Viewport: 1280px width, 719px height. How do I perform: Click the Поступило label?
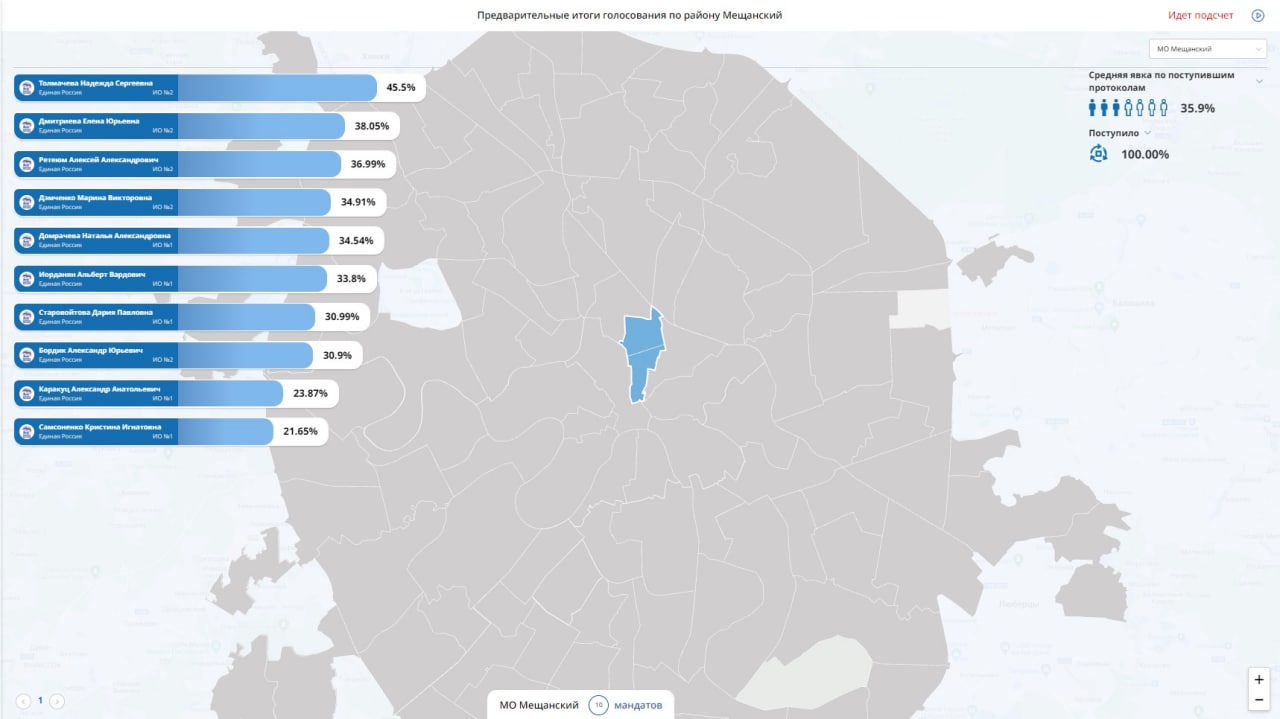[1113, 133]
